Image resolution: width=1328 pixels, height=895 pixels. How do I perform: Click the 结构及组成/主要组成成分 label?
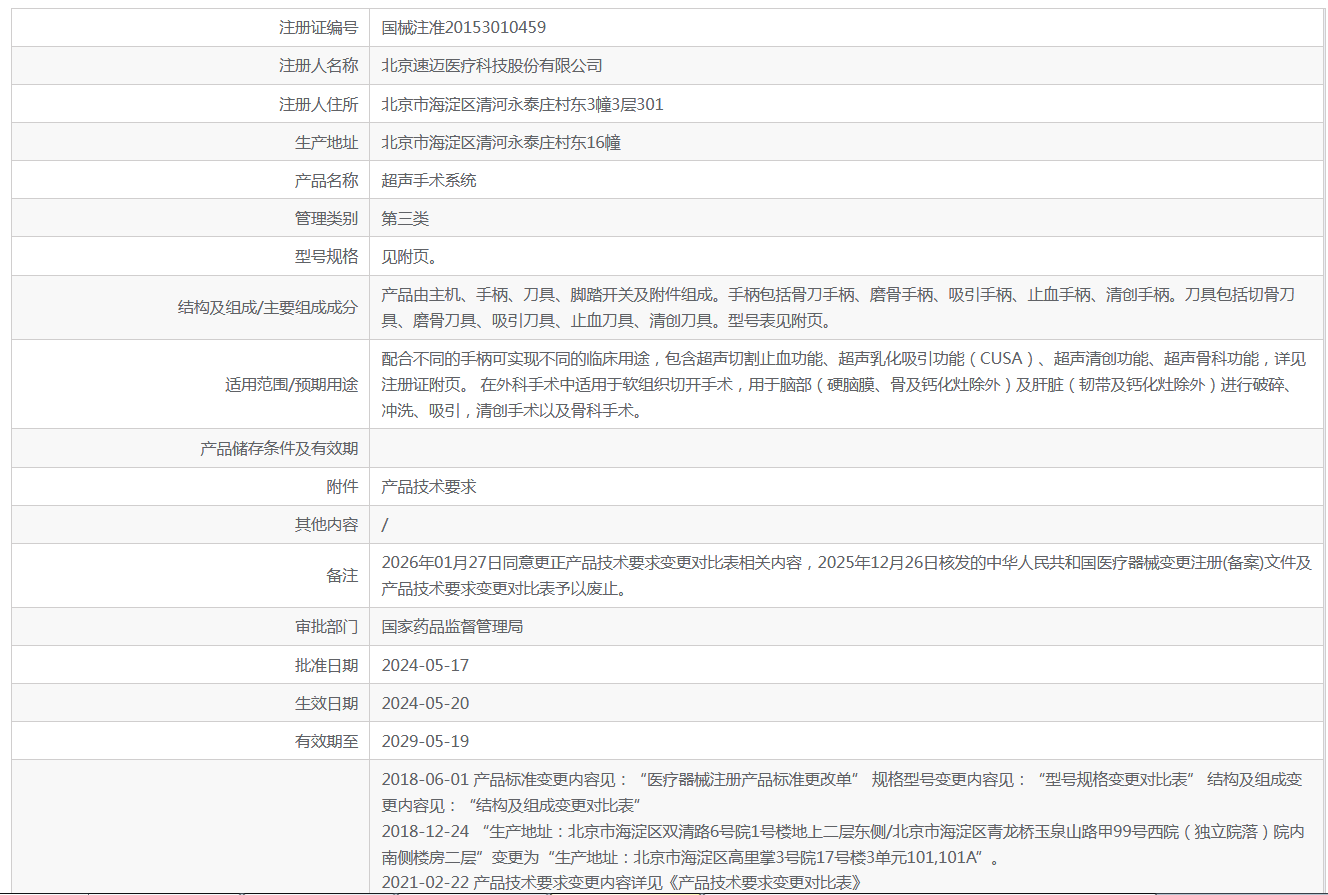click(x=267, y=308)
